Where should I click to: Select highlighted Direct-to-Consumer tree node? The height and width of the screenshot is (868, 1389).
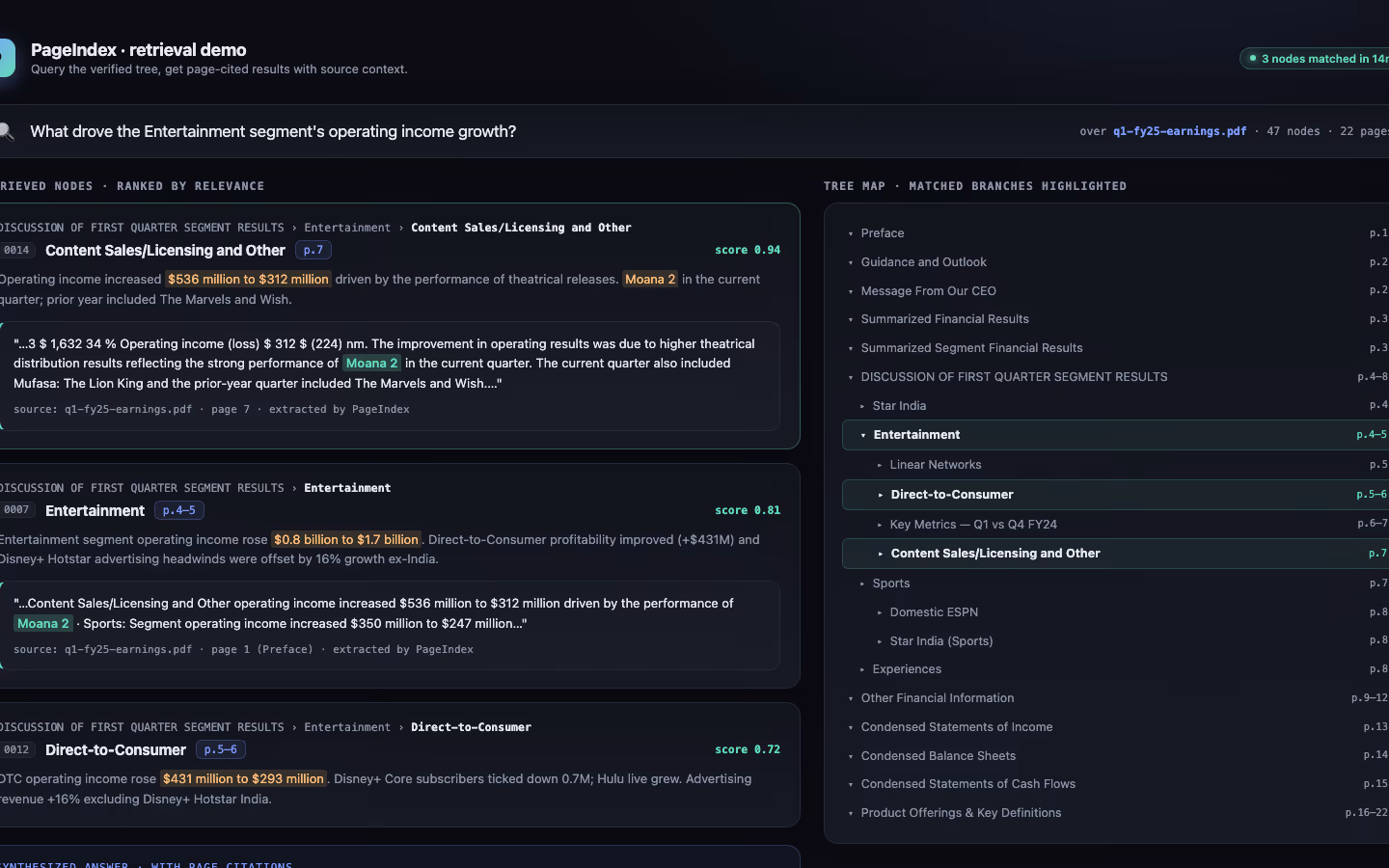1115,495
